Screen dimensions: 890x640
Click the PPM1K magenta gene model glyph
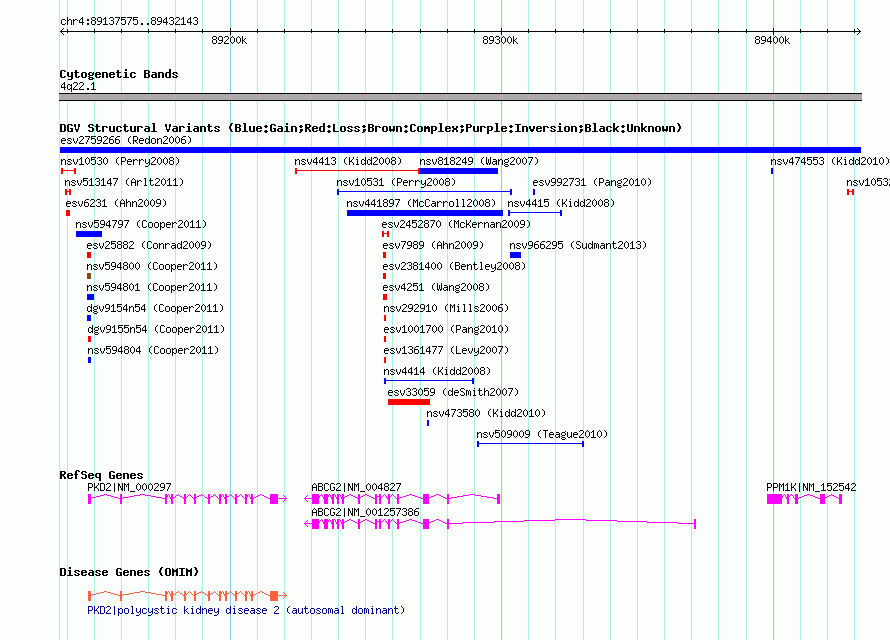tap(804, 499)
